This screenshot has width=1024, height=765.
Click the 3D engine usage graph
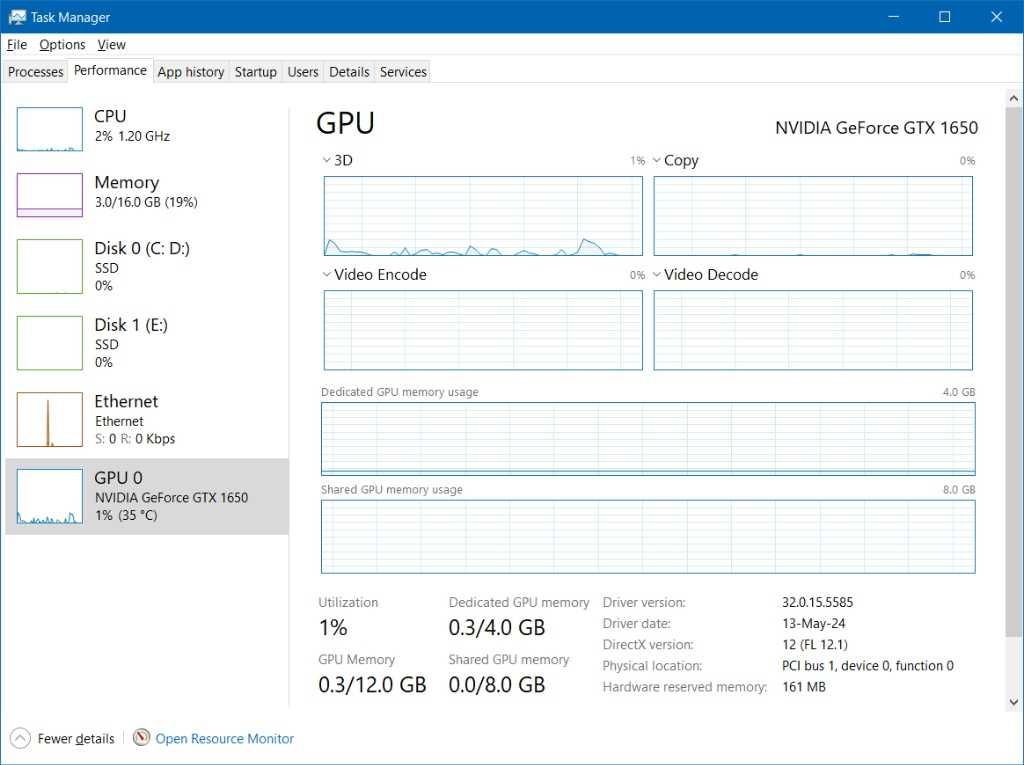click(483, 216)
